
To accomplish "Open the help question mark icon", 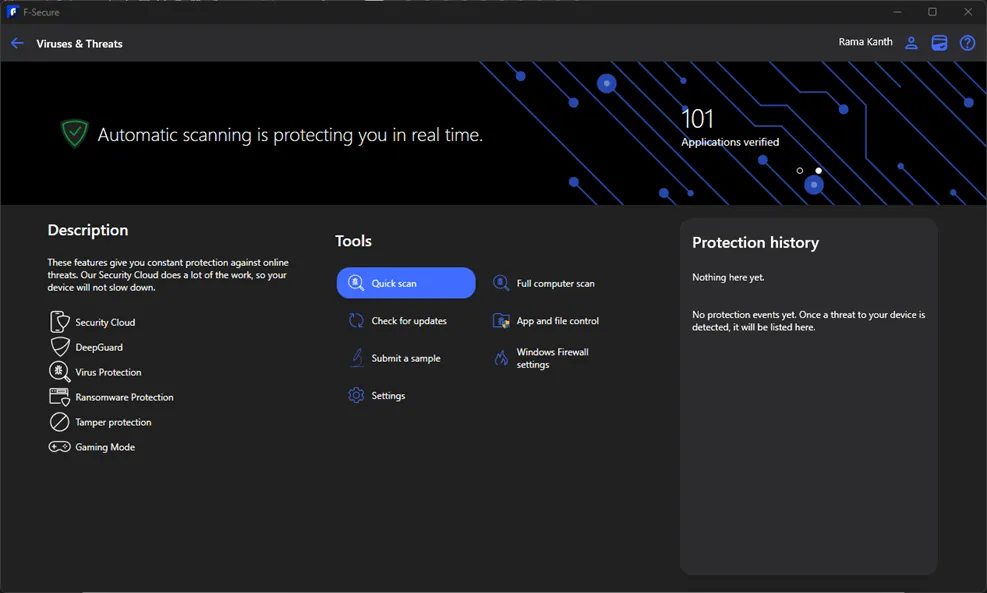I will coord(967,43).
